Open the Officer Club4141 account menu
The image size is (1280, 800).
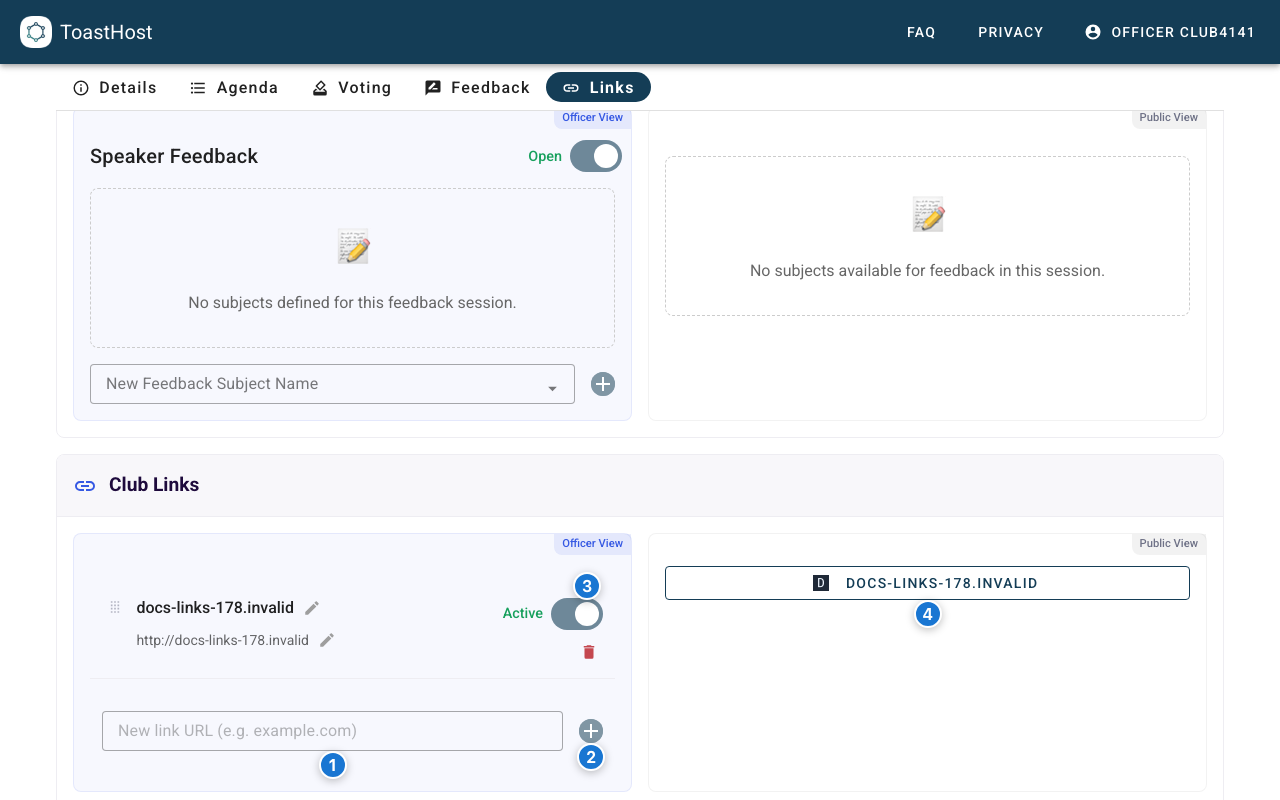1169,32
